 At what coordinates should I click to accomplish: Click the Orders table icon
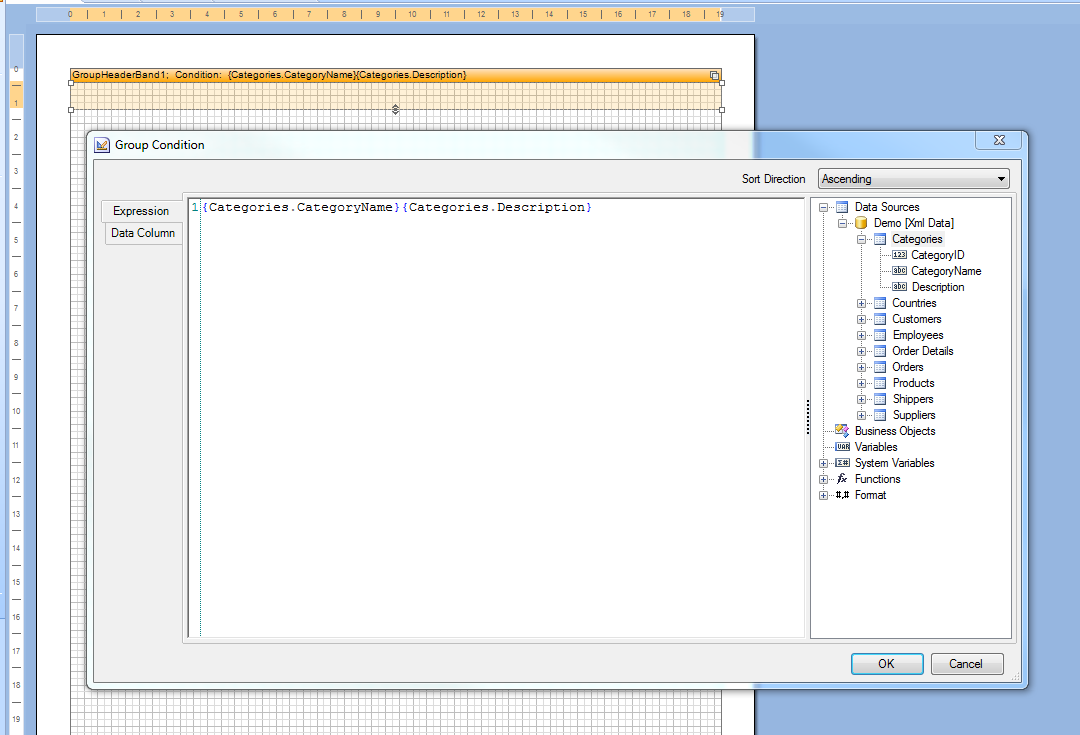pyautogui.click(x=880, y=367)
